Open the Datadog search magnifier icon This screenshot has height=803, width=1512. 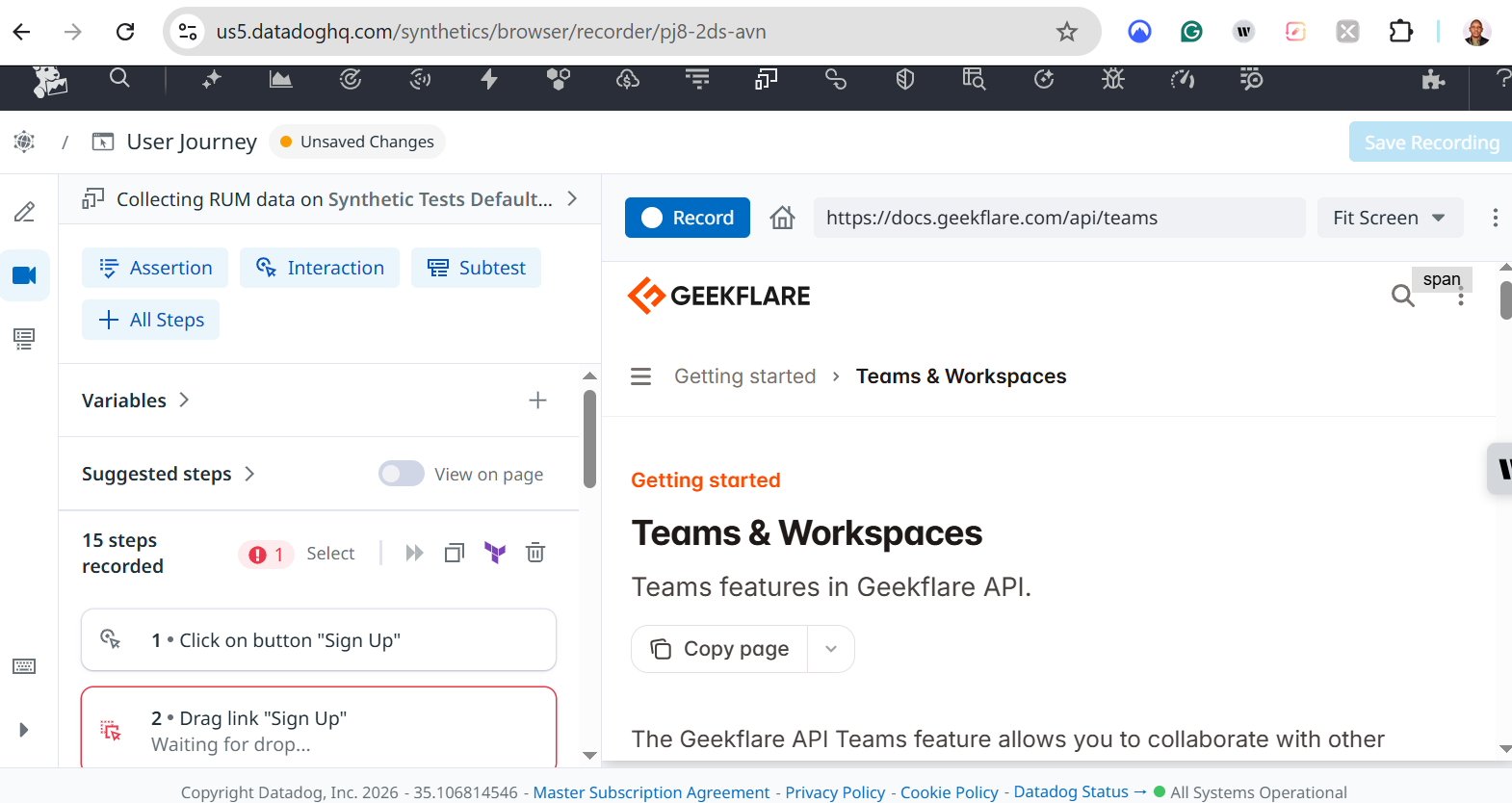point(119,79)
